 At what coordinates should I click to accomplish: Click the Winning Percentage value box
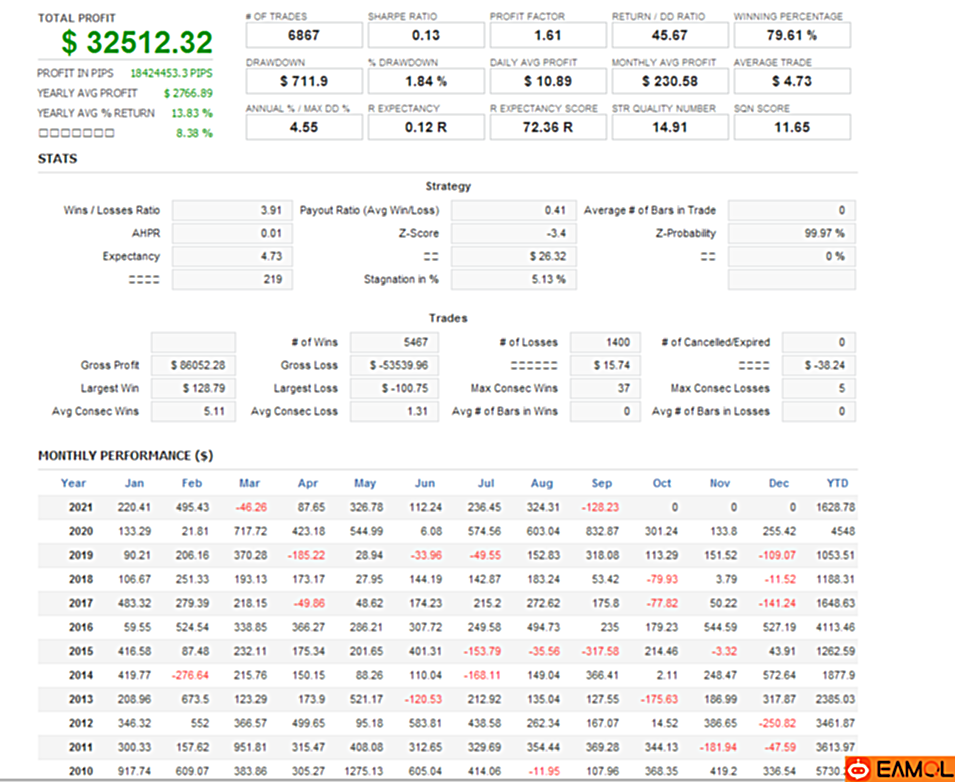(x=792, y=36)
